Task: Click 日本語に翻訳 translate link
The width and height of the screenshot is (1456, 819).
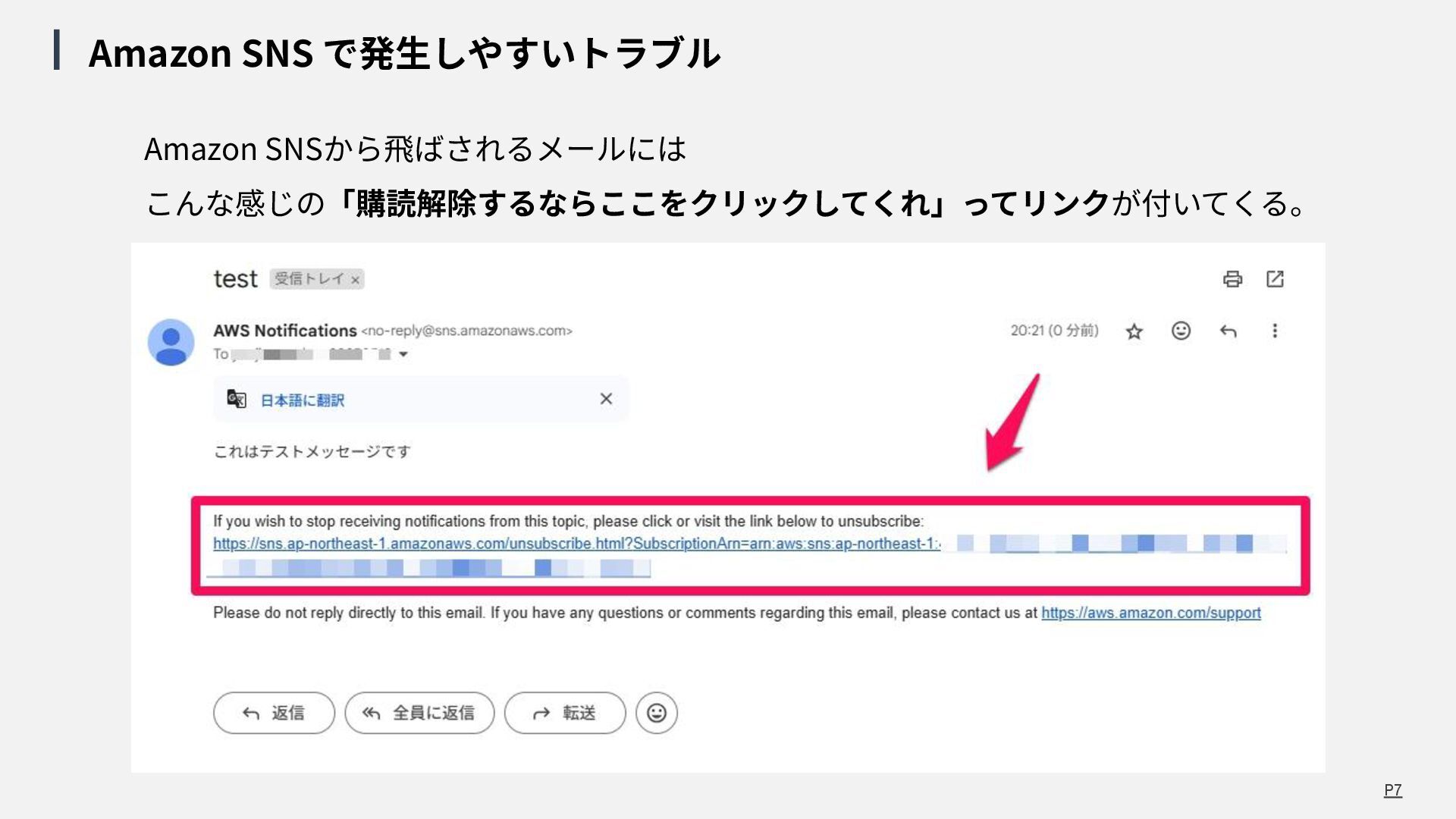Action: 302,400
